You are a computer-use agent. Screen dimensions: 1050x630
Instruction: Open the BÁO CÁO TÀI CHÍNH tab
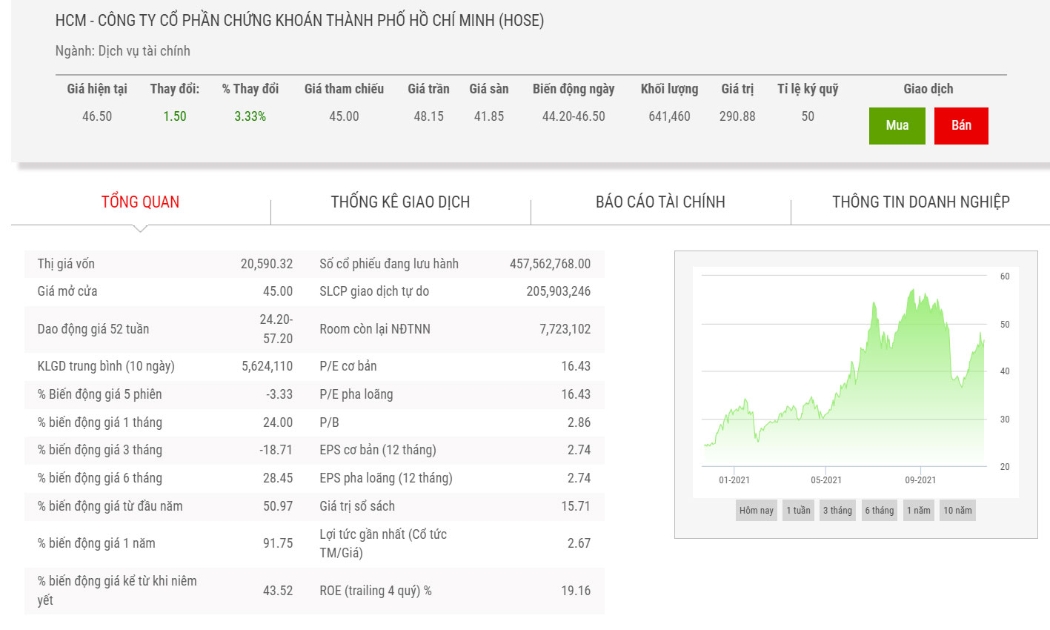(660, 202)
